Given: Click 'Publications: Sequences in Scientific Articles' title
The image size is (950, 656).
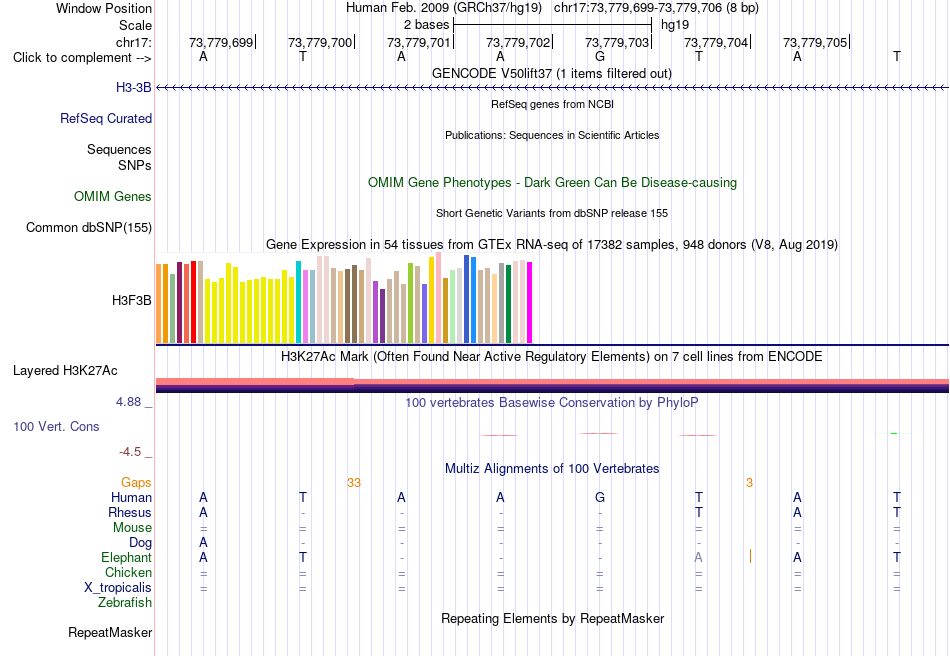Looking at the screenshot, I should point(552,135).
